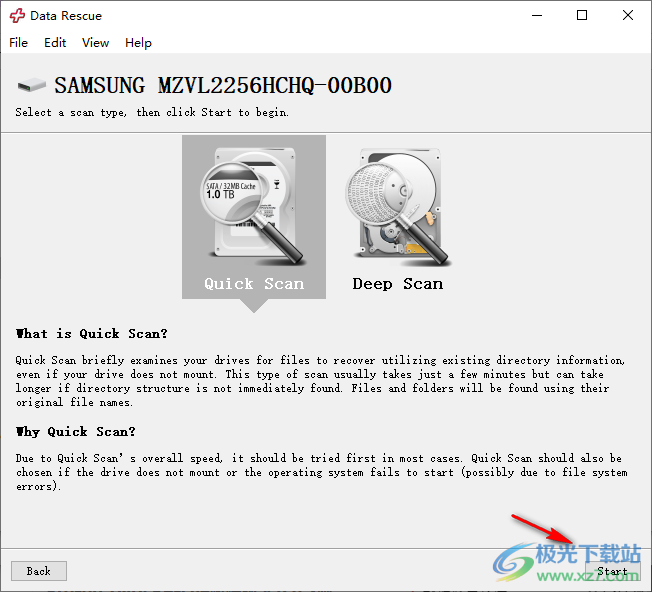Click the "Why Quick Scan?" heading
Image resolution: width=652 pixels, height=592 pixels.
75,432
